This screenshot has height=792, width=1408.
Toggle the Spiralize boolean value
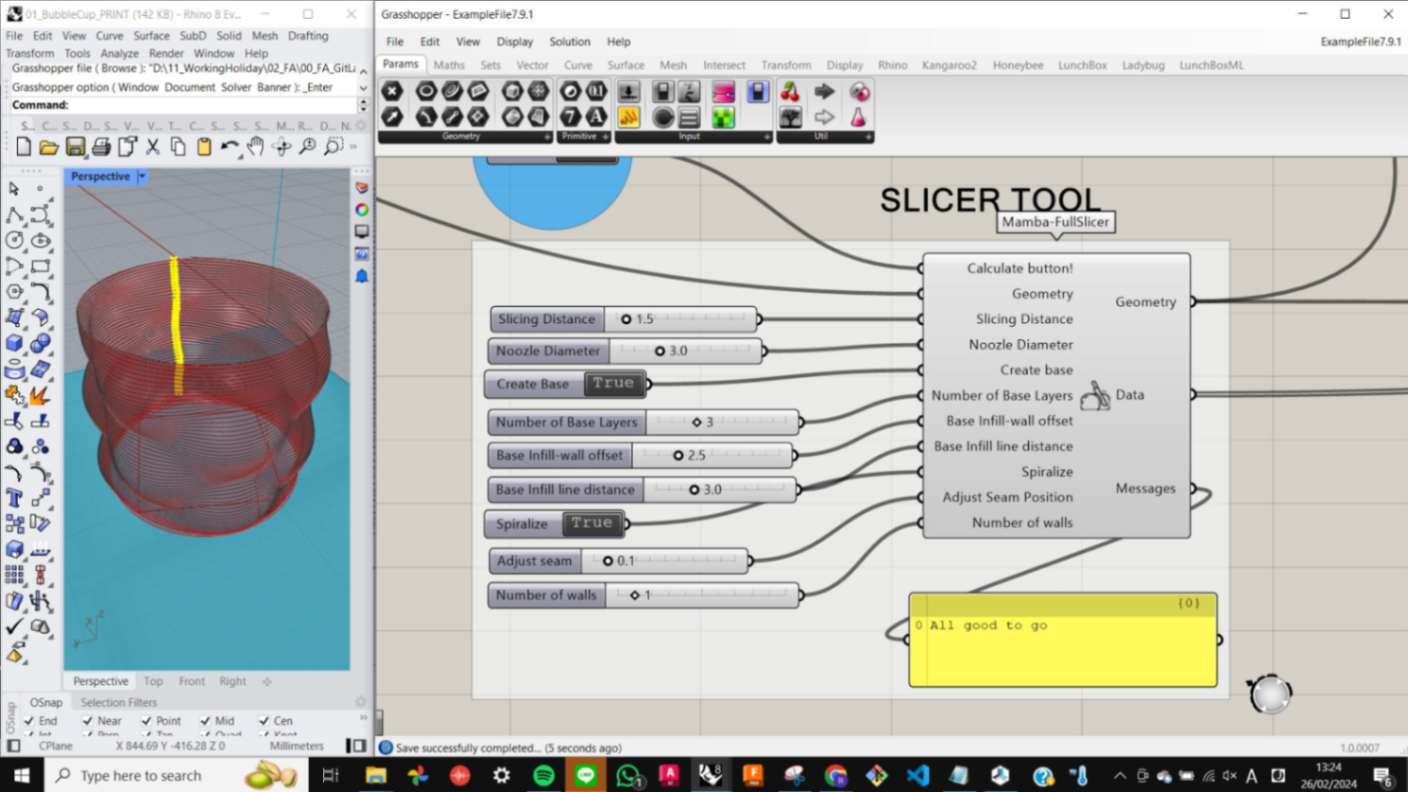coord(591,523)
